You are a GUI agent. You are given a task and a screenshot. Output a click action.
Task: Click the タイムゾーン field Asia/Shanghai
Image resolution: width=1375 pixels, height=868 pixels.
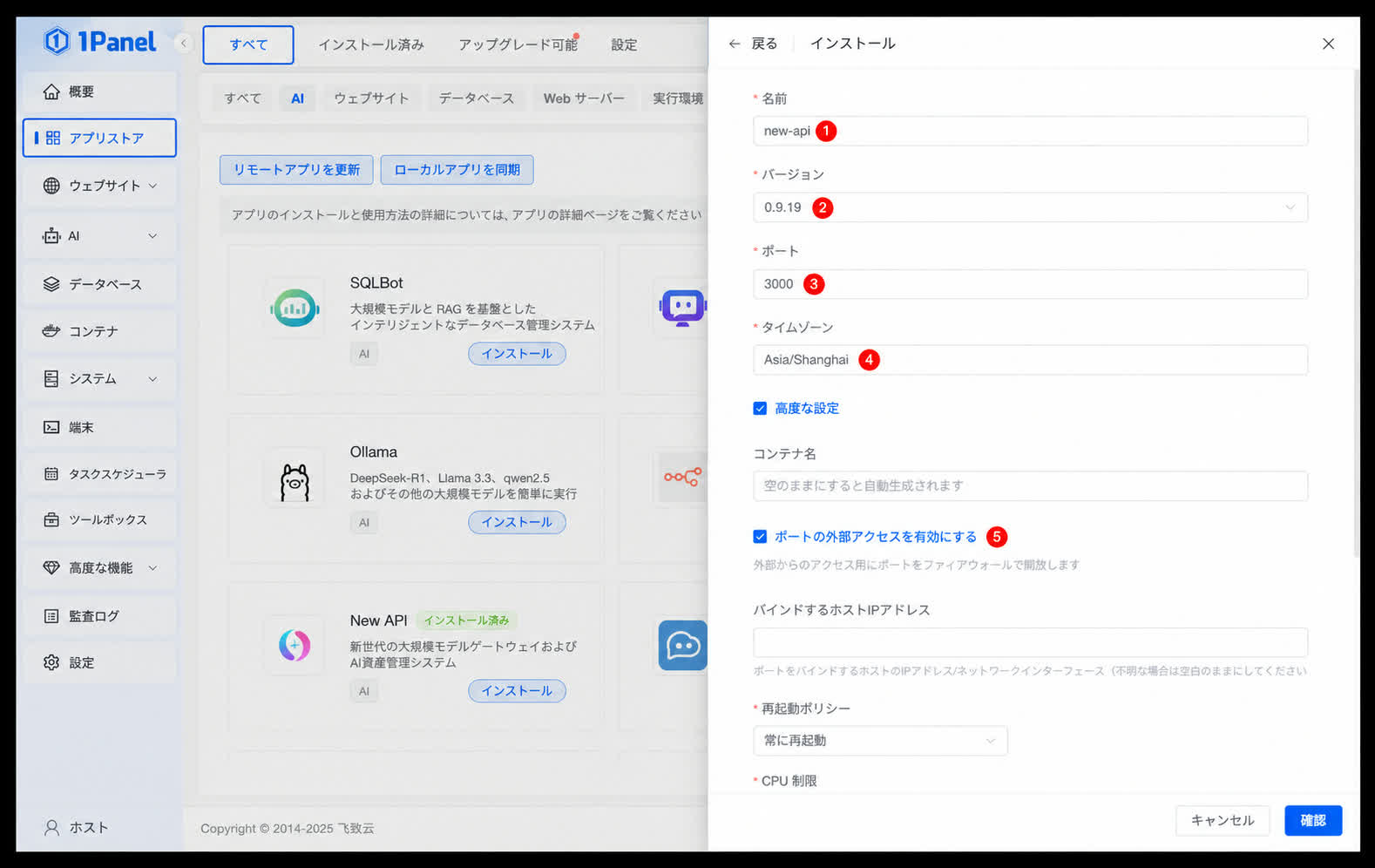point(1030,360)
